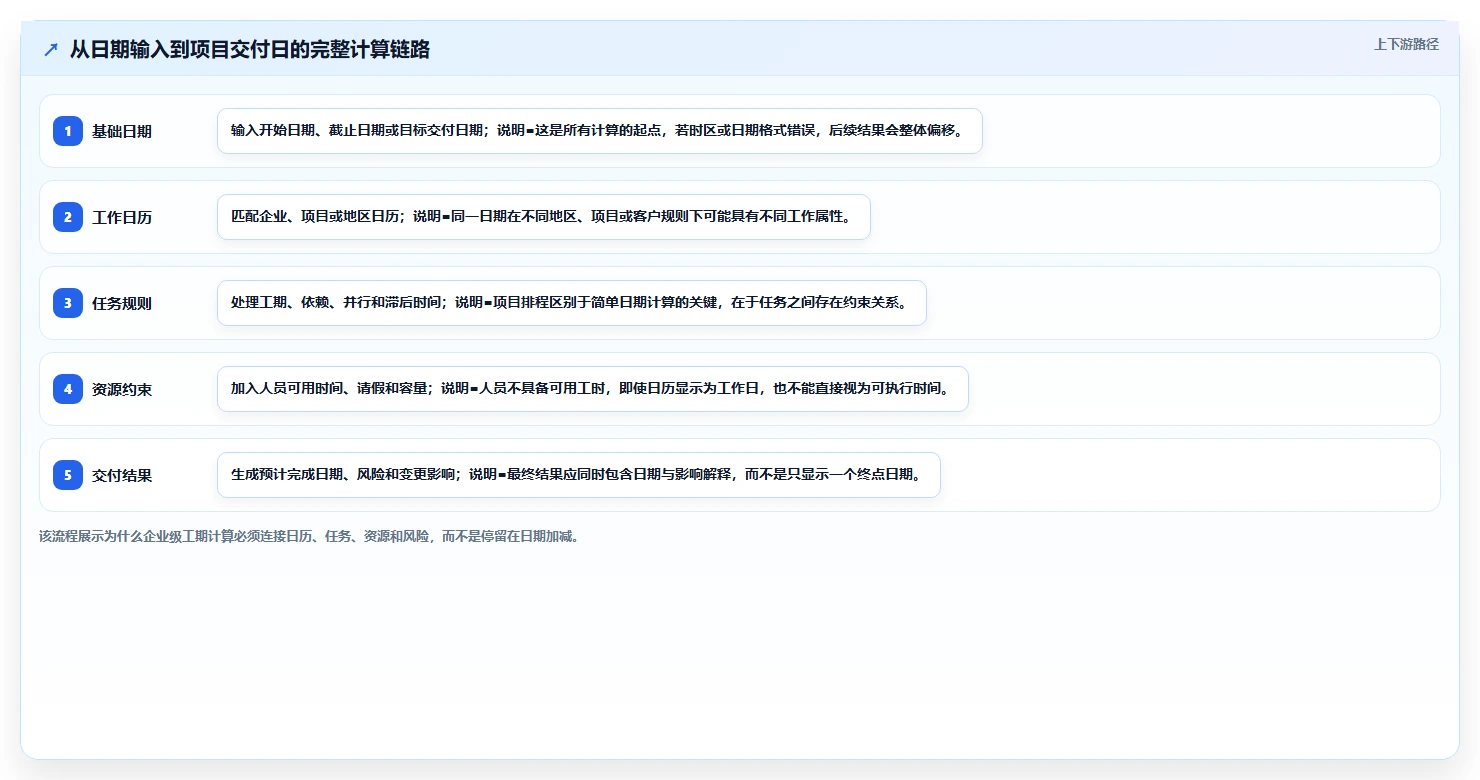1480x780 pixels.
Task: Click the 资源约束 step label
Action: (x=122, y=389)
